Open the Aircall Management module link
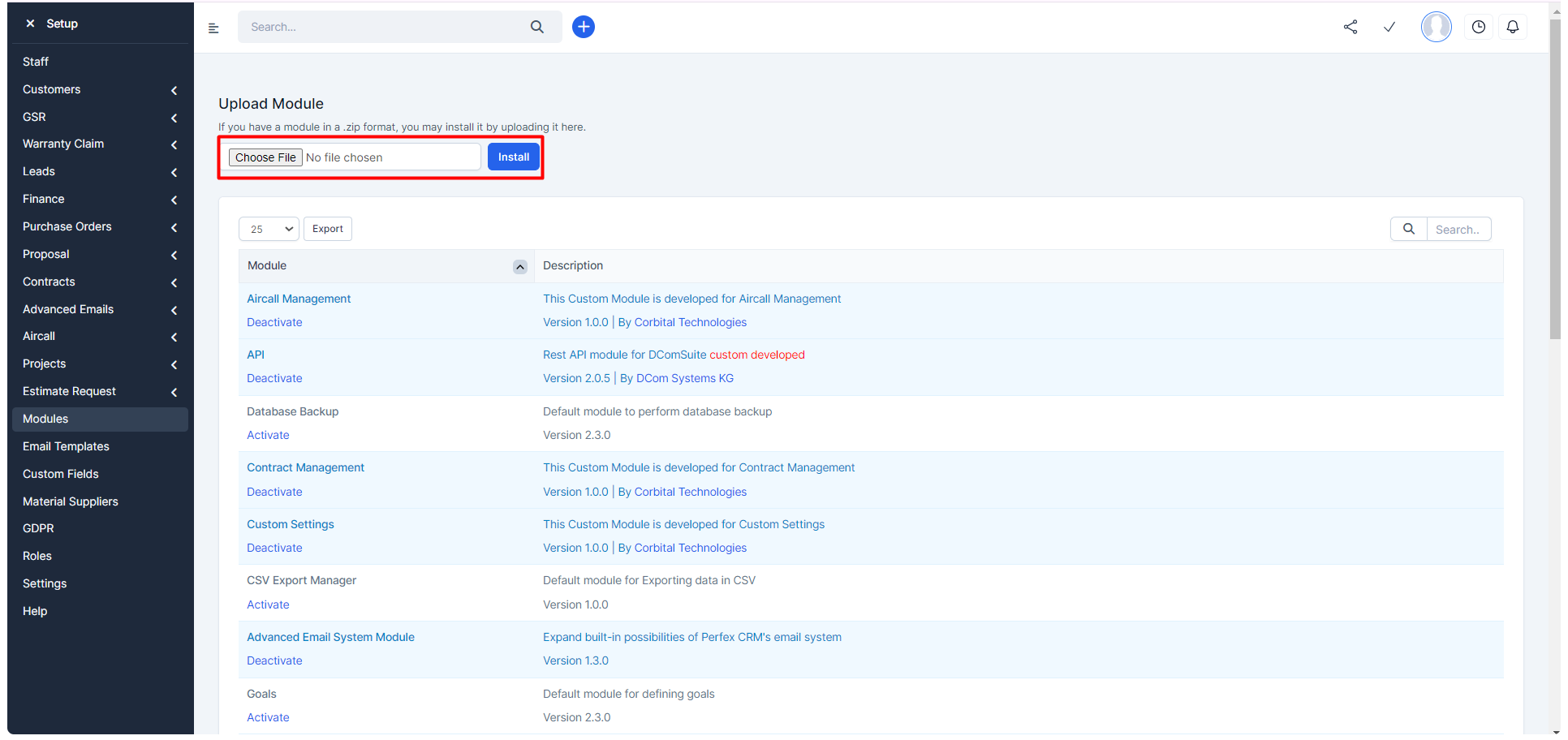Screen dimensions: 1568x740 point(299,299)
